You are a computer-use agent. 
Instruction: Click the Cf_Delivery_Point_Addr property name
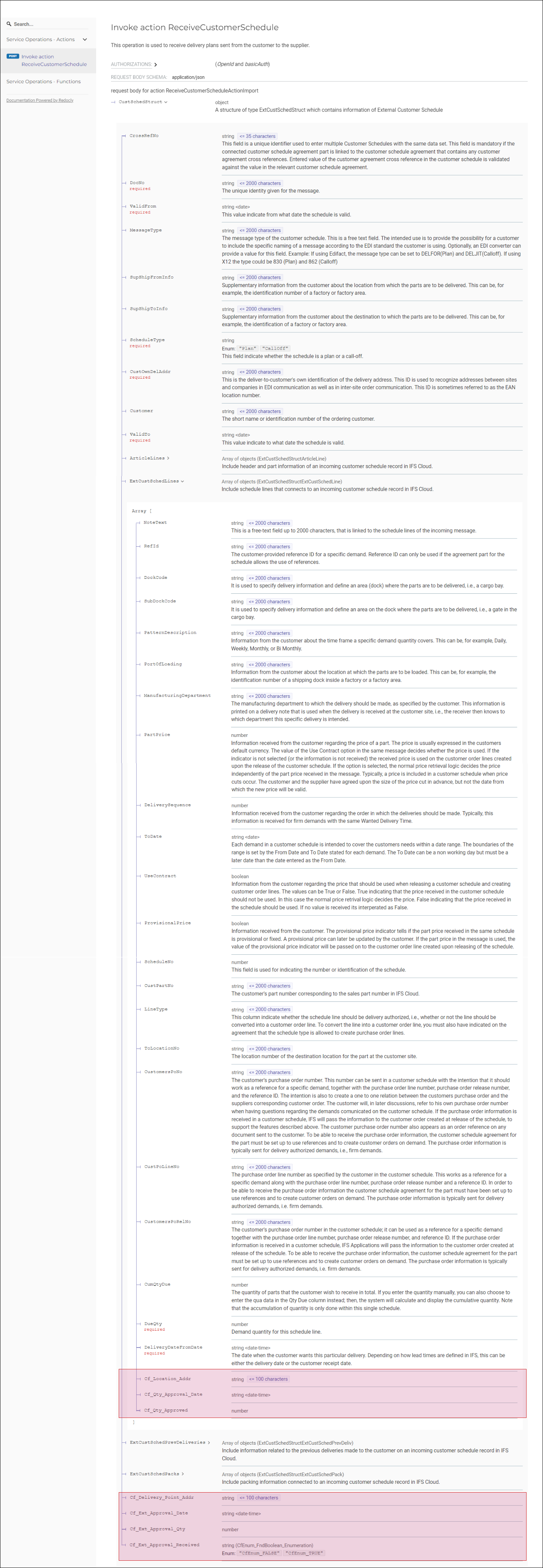pyautogui.click(x=161, y=1497)
